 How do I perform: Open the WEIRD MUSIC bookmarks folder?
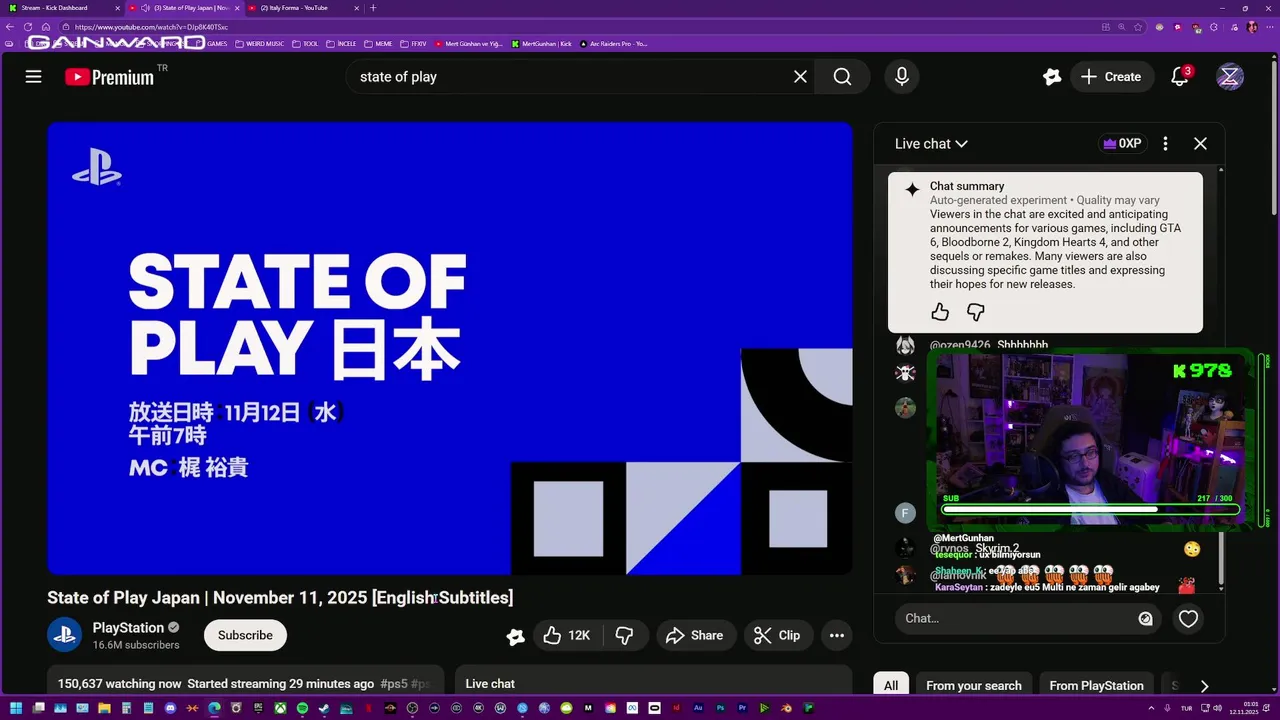click(x=259, y=44)
